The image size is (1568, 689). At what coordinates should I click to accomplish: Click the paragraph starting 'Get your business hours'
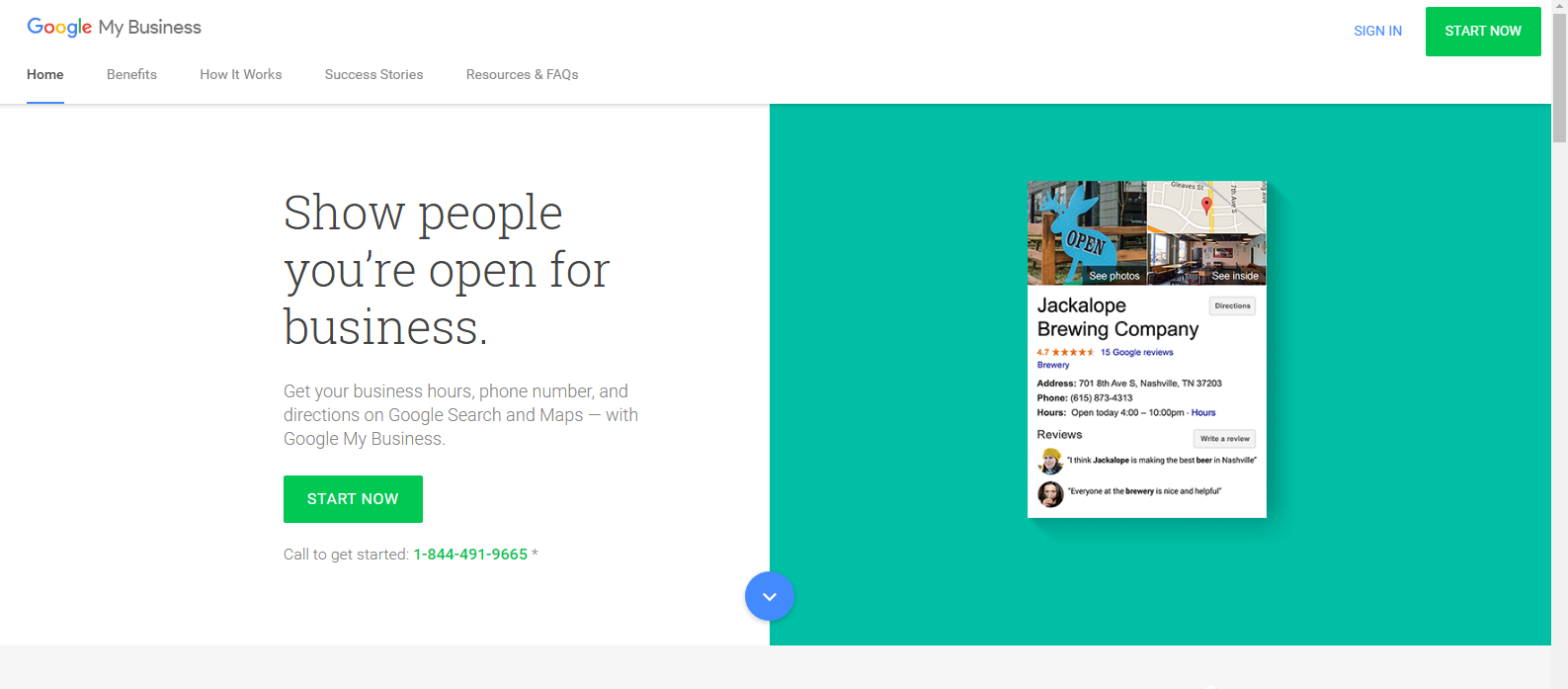click(460, 415)
